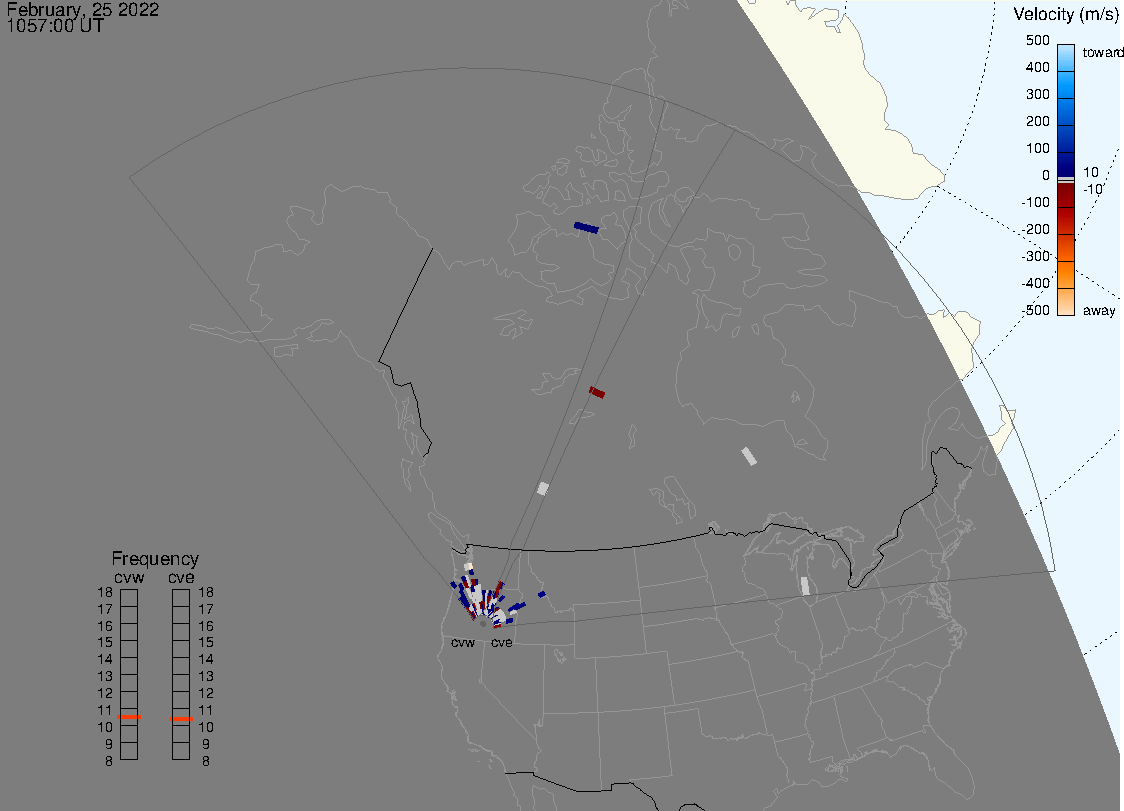Click the date text February, 25 2022
The width and height of the screenshot is (1124, 811).
pos(82,9)
